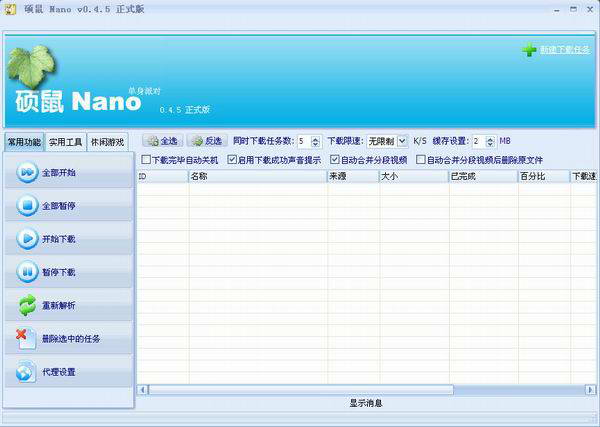600x427 pixels.
Task: Switch to the 实用工具 tab
Action: (x=66, y=142)
